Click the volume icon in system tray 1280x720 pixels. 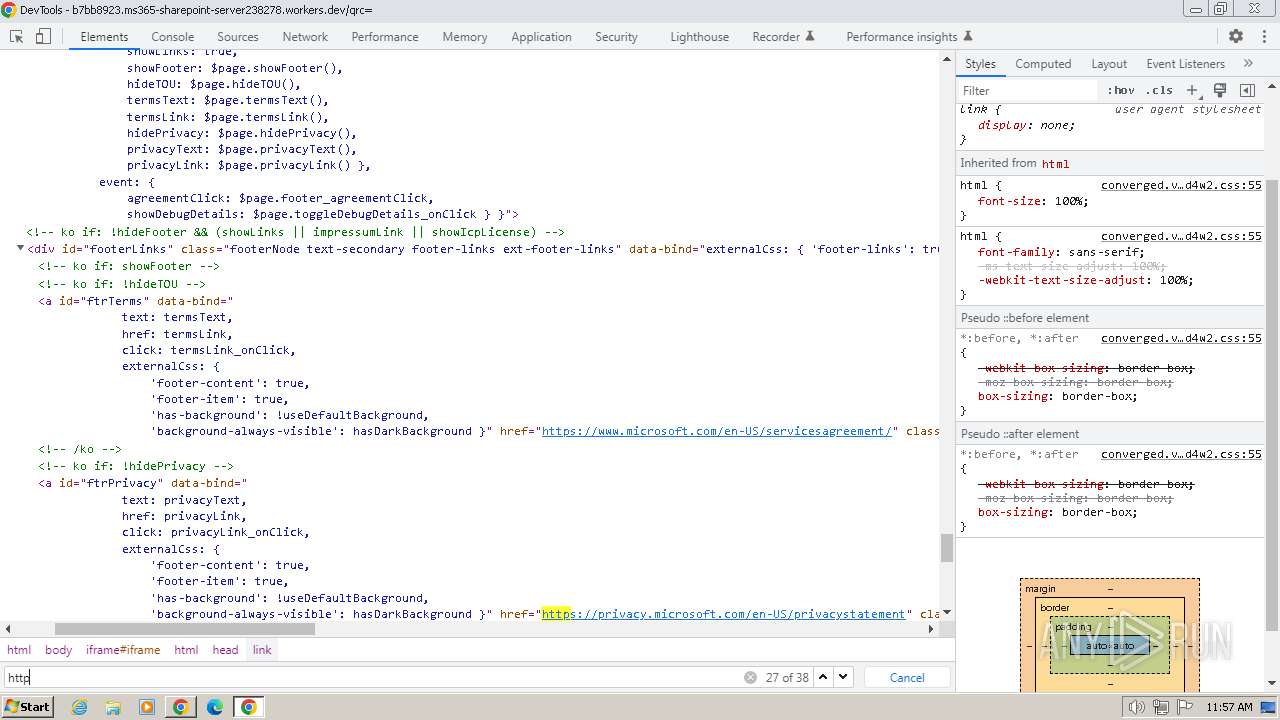point(1136,707)
